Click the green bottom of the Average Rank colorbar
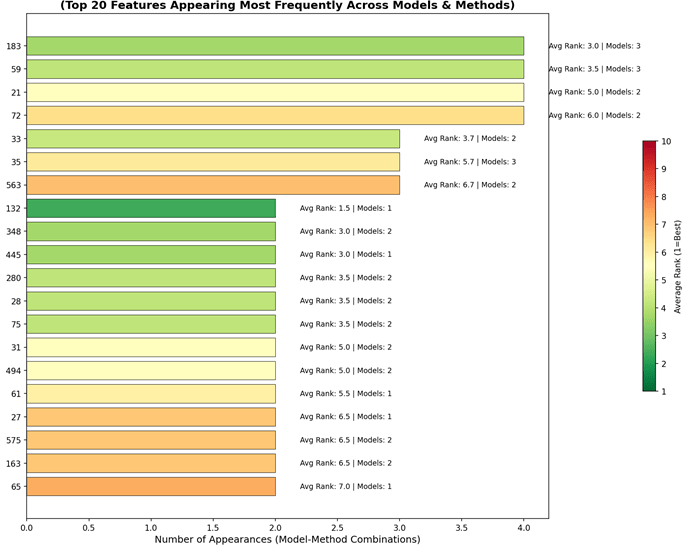The image size is (688, 550). [x=649, y=386]
